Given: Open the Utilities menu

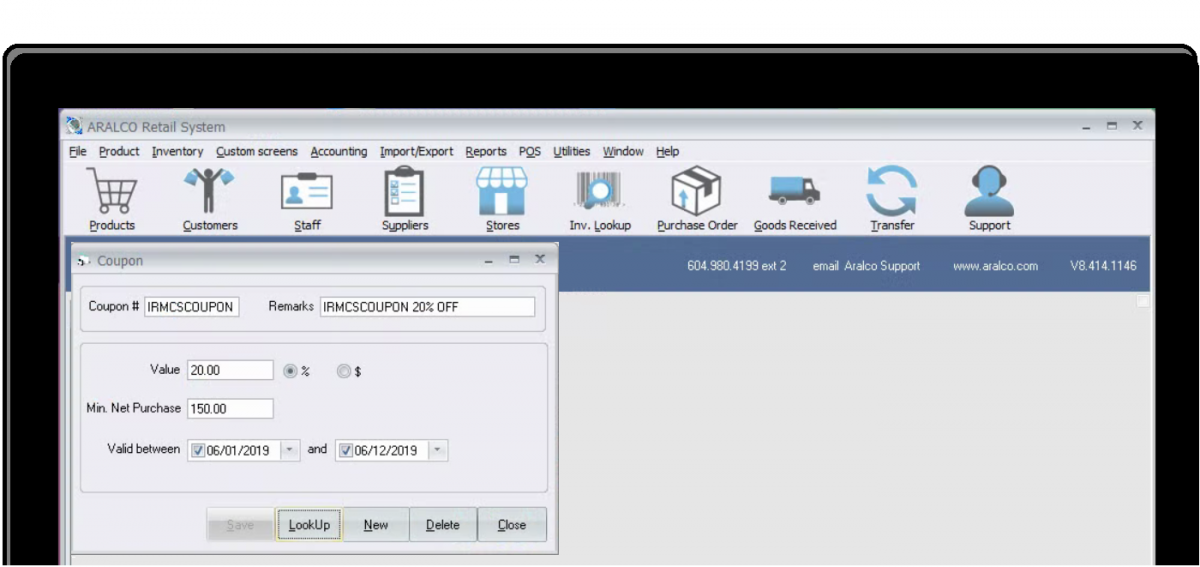Looking at the screenshot, I should pos(572,151).
